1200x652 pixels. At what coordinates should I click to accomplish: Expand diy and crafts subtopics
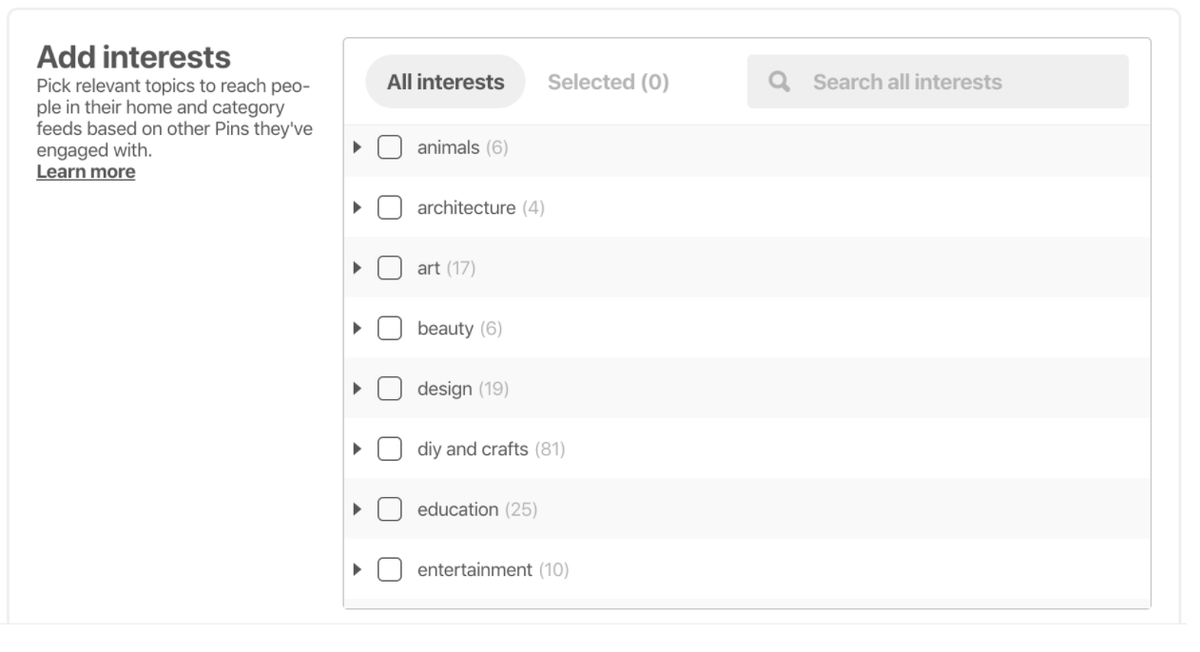pos(357,449)
